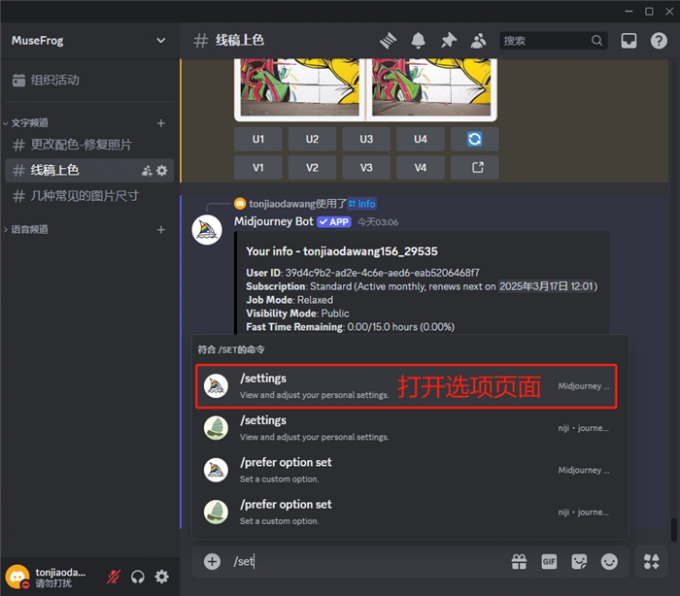The height and width of the screenshot is (596, 680).
Task: Click the Midjourney Bot avatar
Action: (207, 230)
